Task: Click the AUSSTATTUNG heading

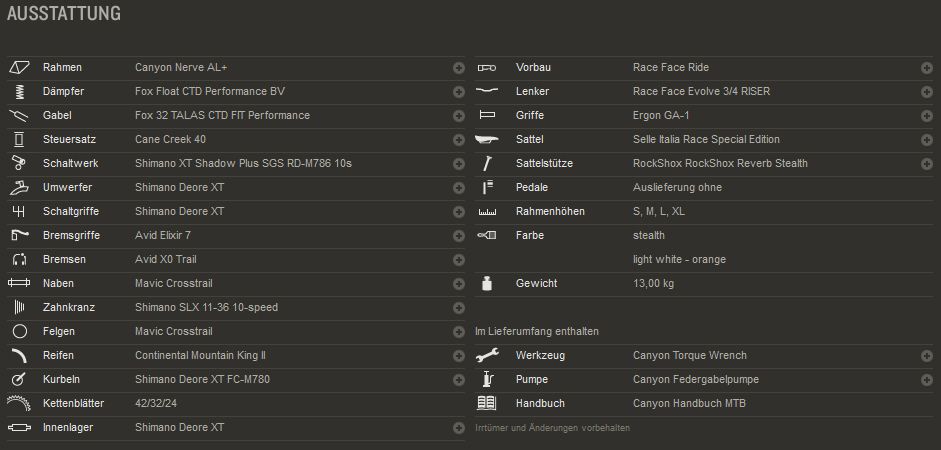Action: pos(64,13)
